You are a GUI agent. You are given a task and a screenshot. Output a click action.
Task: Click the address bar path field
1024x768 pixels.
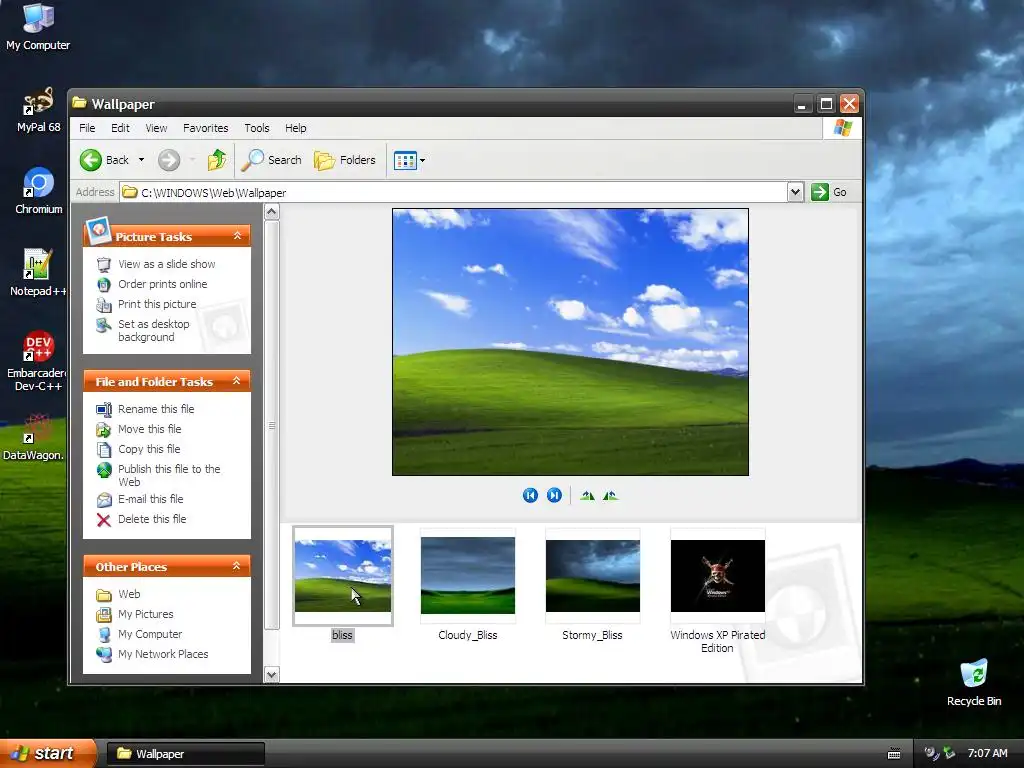click(454, 192)
